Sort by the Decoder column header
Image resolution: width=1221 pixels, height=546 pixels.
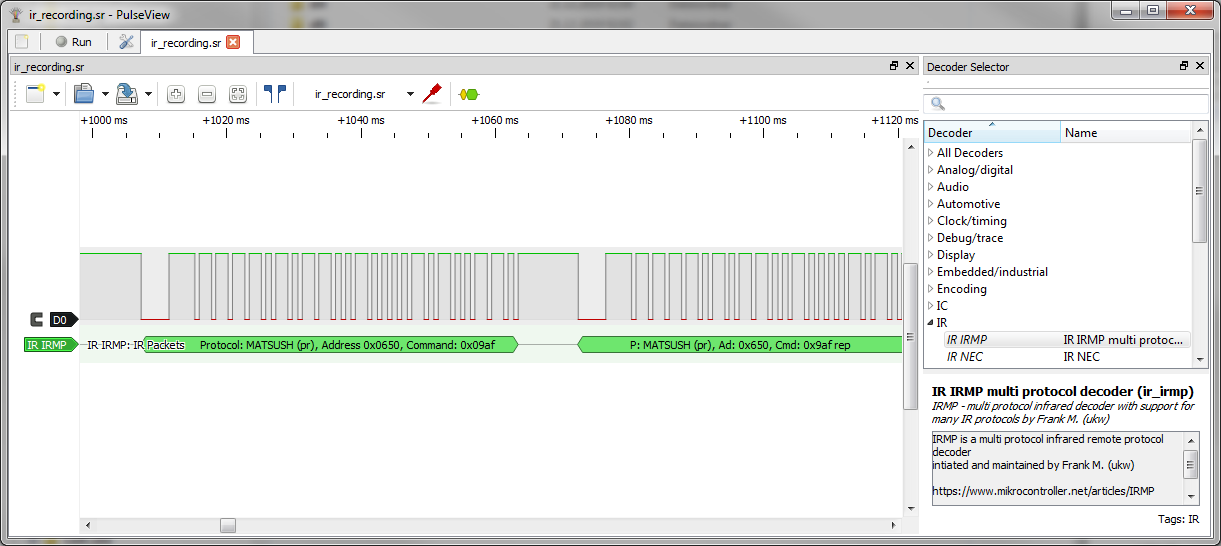click(x=992, y=133)
